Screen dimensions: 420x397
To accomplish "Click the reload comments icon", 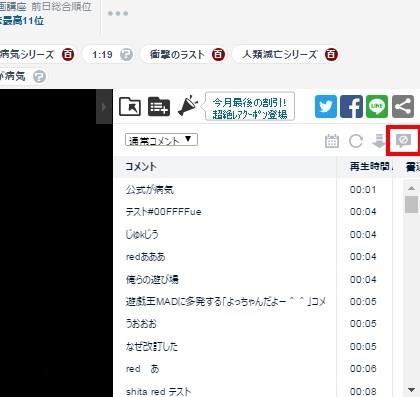I will [x=356, y=141].
